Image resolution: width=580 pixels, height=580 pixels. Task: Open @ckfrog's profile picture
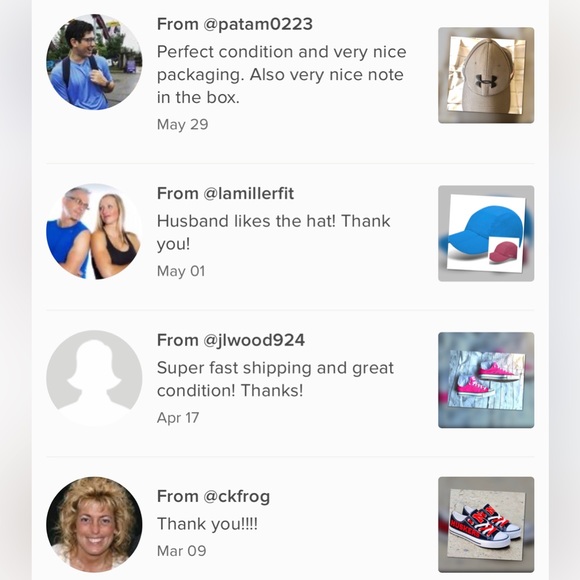(94, 525)
